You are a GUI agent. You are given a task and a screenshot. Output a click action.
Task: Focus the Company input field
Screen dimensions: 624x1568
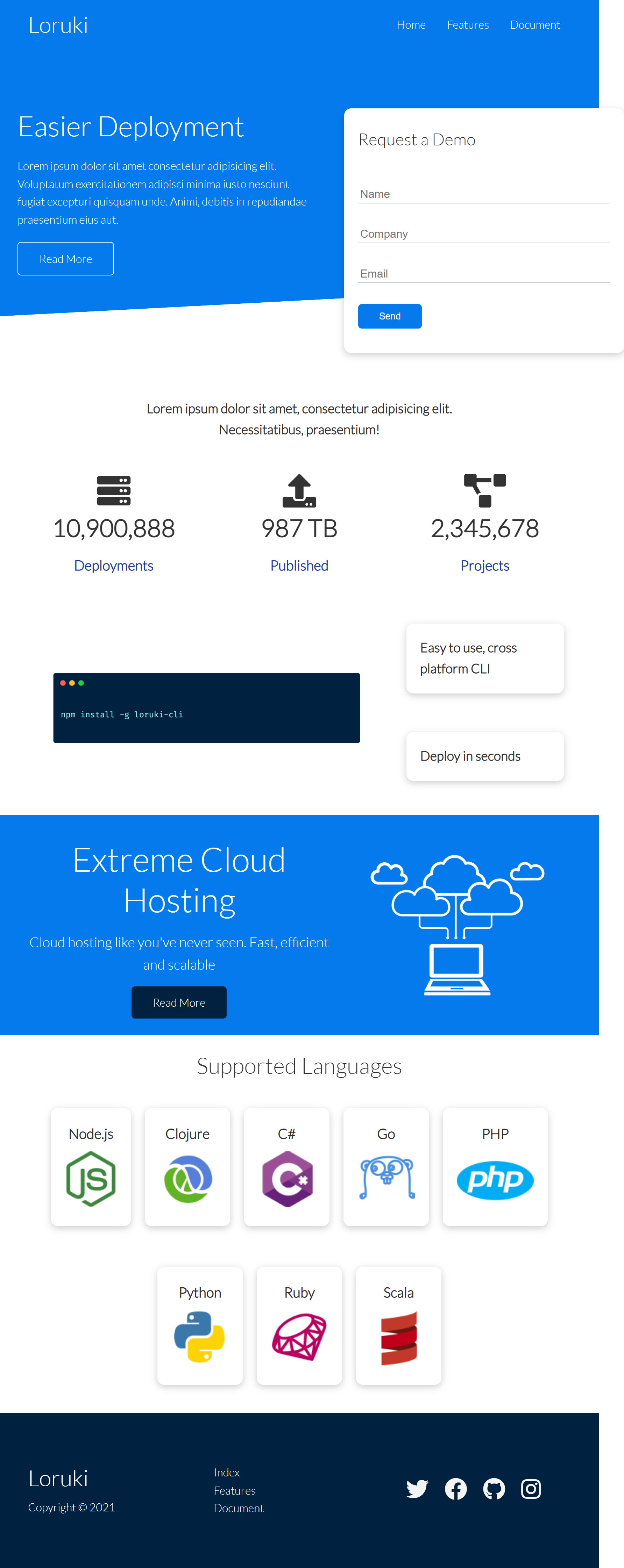pos(484,234)
